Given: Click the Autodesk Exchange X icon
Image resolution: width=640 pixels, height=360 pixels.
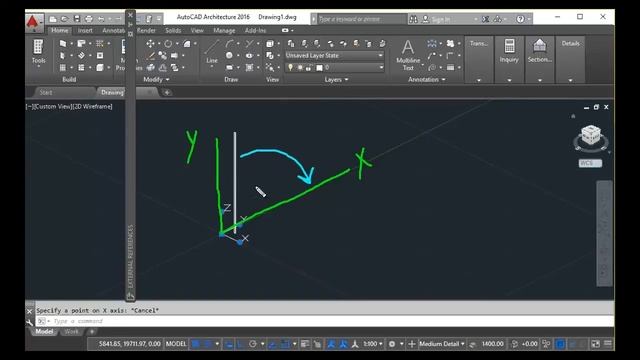Looking at the screenshot, I should [485, 19].
